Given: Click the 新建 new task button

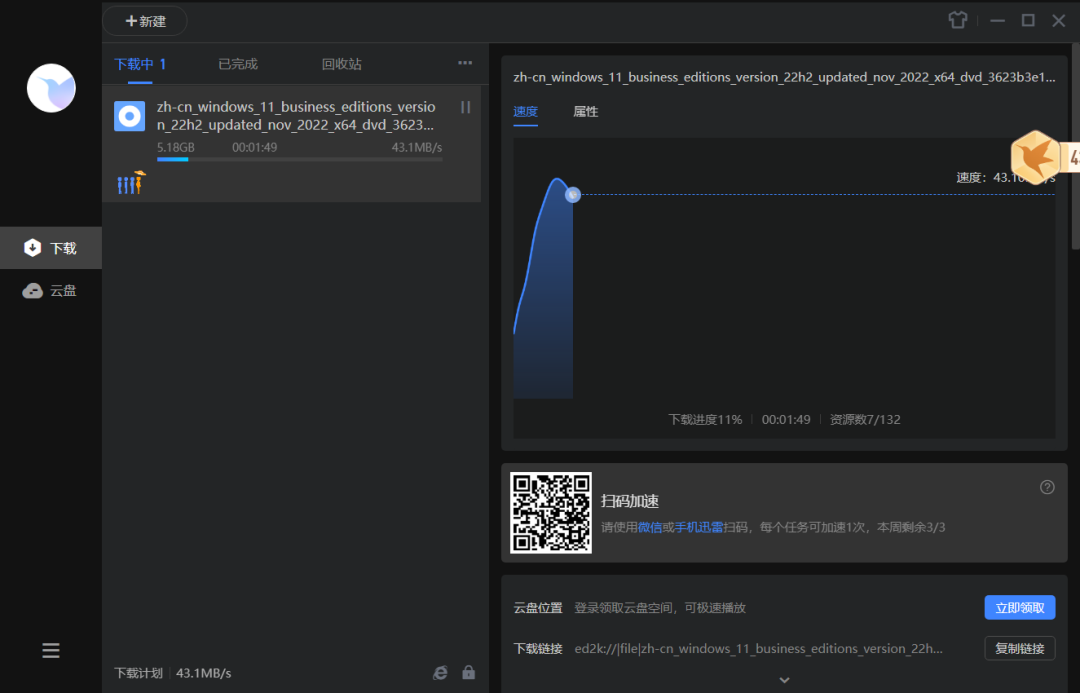Looking at the screenshot, I should [x=145, y=21].
